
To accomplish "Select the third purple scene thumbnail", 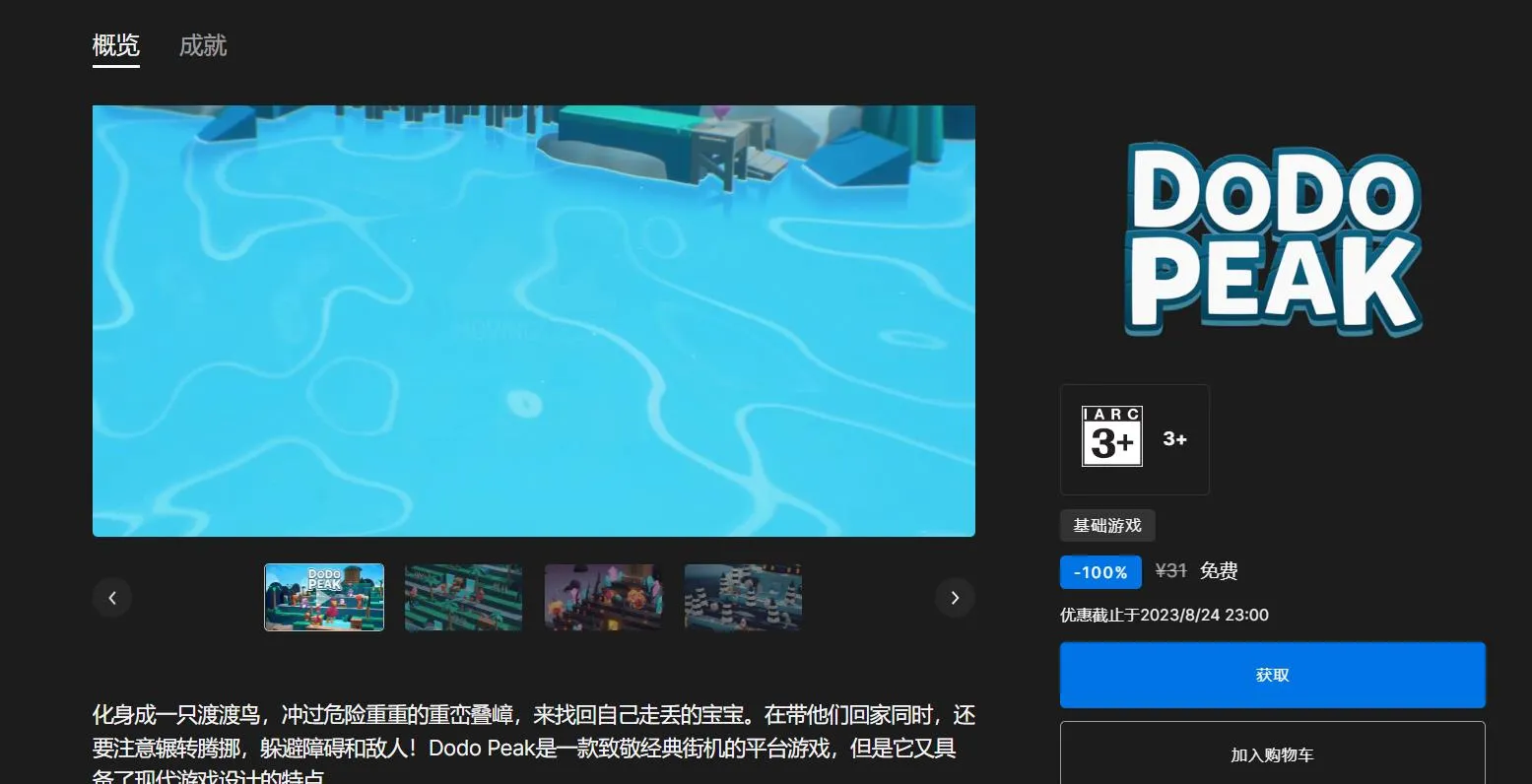I will coord(604,597).
